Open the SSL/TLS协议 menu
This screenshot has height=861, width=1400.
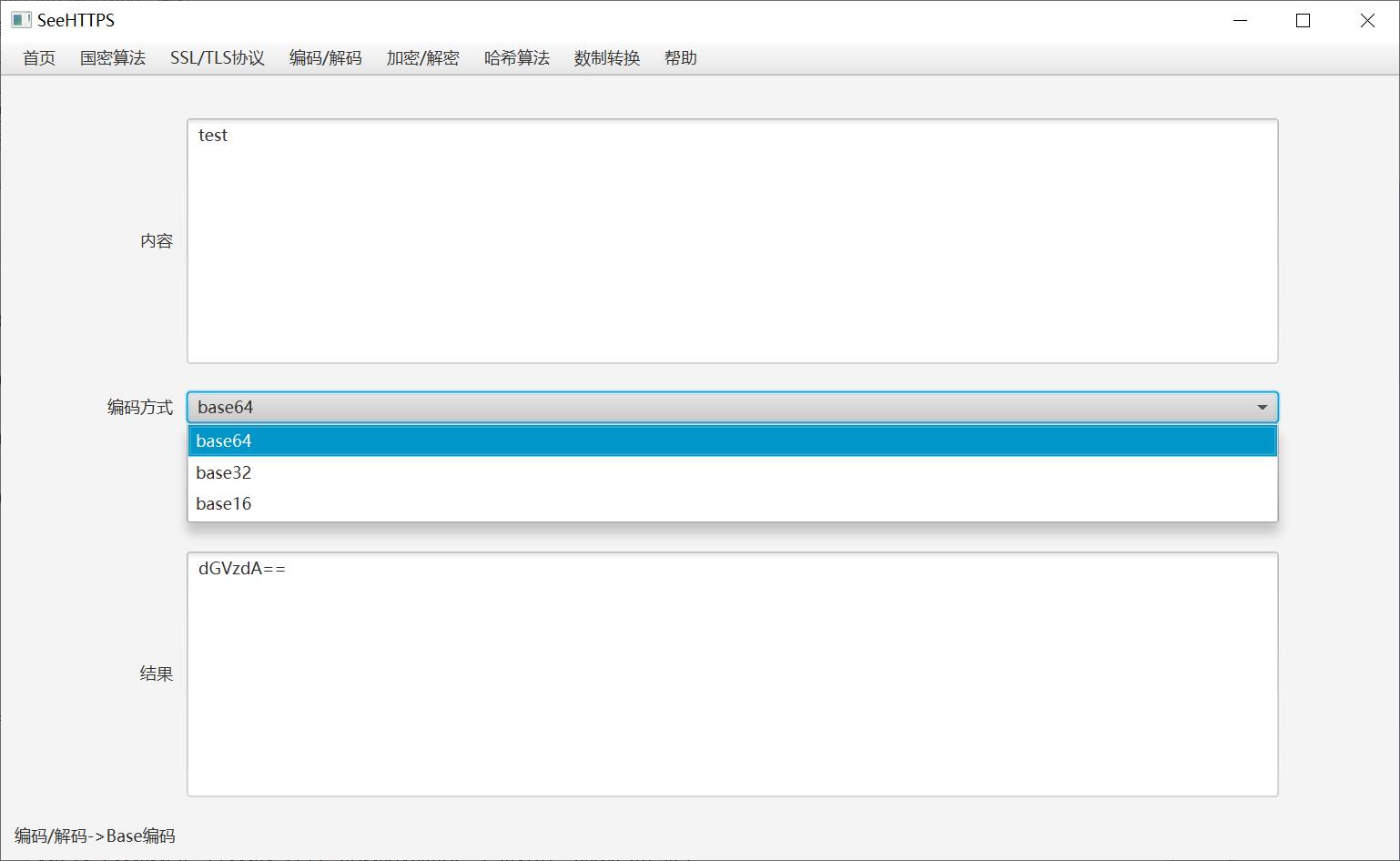point(218,58)
